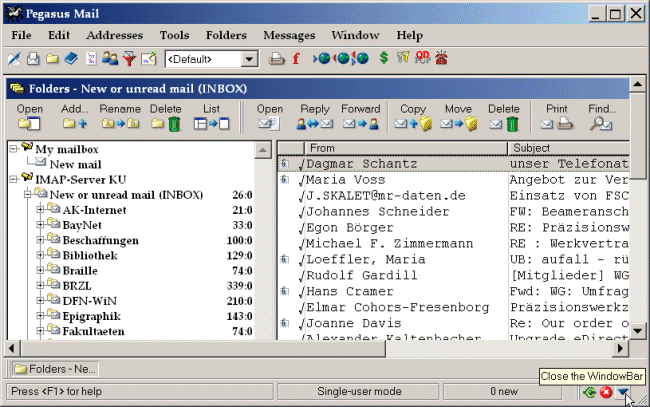This screenshot has height=407, width=650.
Task: Select the message from Joanne Davis
Action: click(x=454, y=323)
